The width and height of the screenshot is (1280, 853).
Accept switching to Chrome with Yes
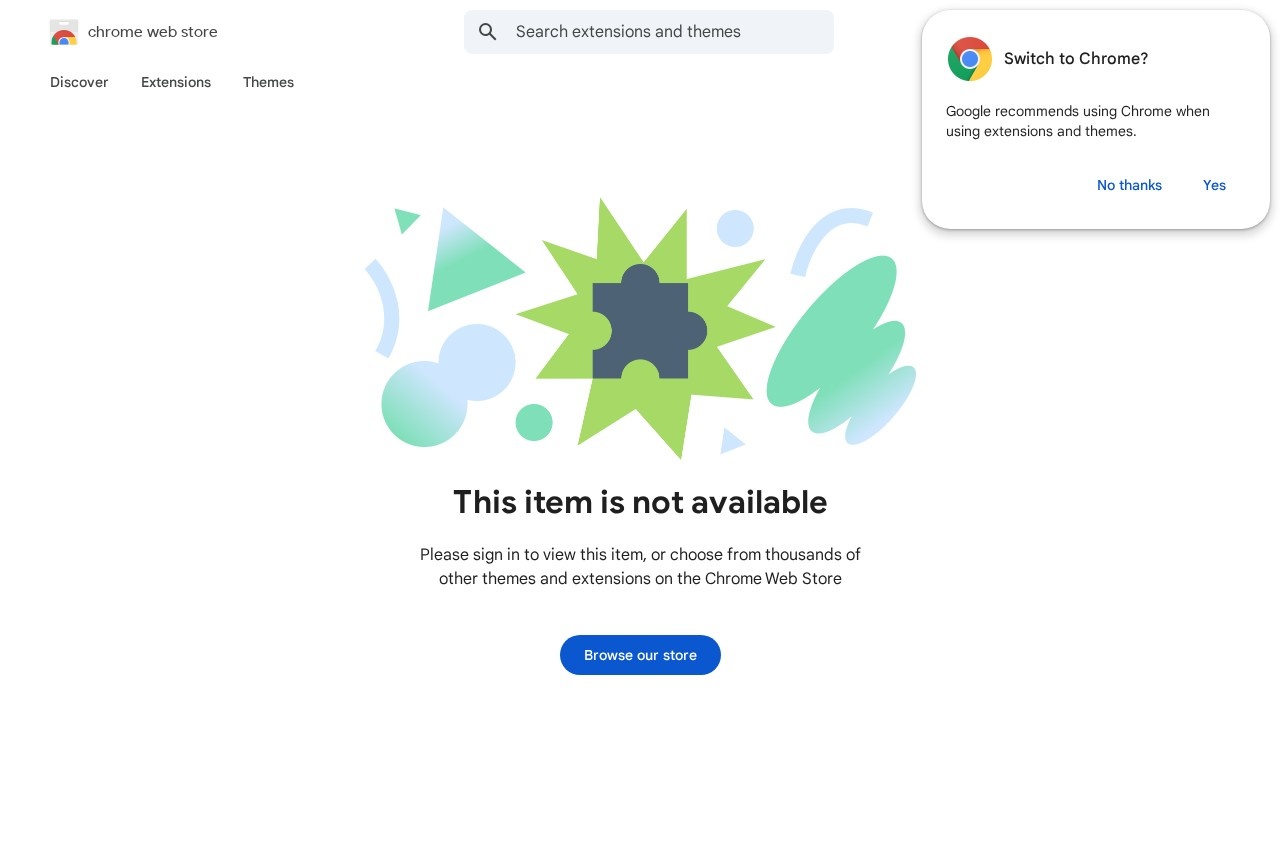point(1214,185)
